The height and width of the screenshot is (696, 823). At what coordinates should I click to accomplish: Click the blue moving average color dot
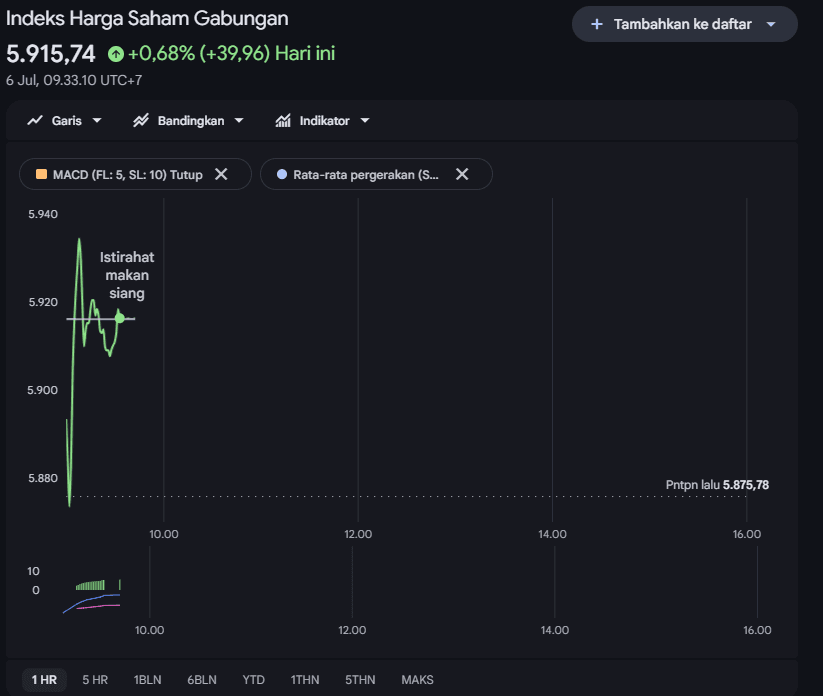(x=282, y=174)
